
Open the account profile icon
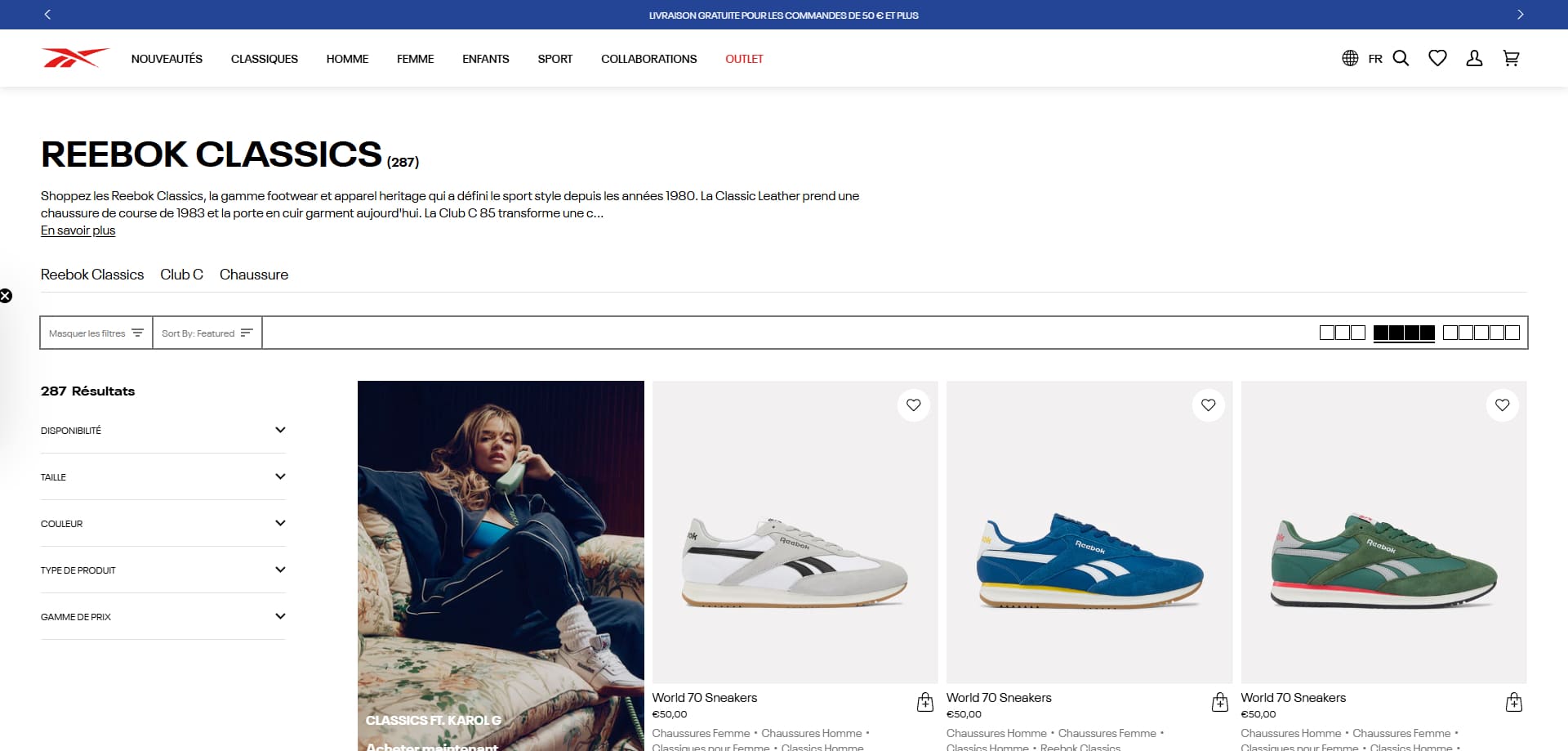coord(1474,58)
